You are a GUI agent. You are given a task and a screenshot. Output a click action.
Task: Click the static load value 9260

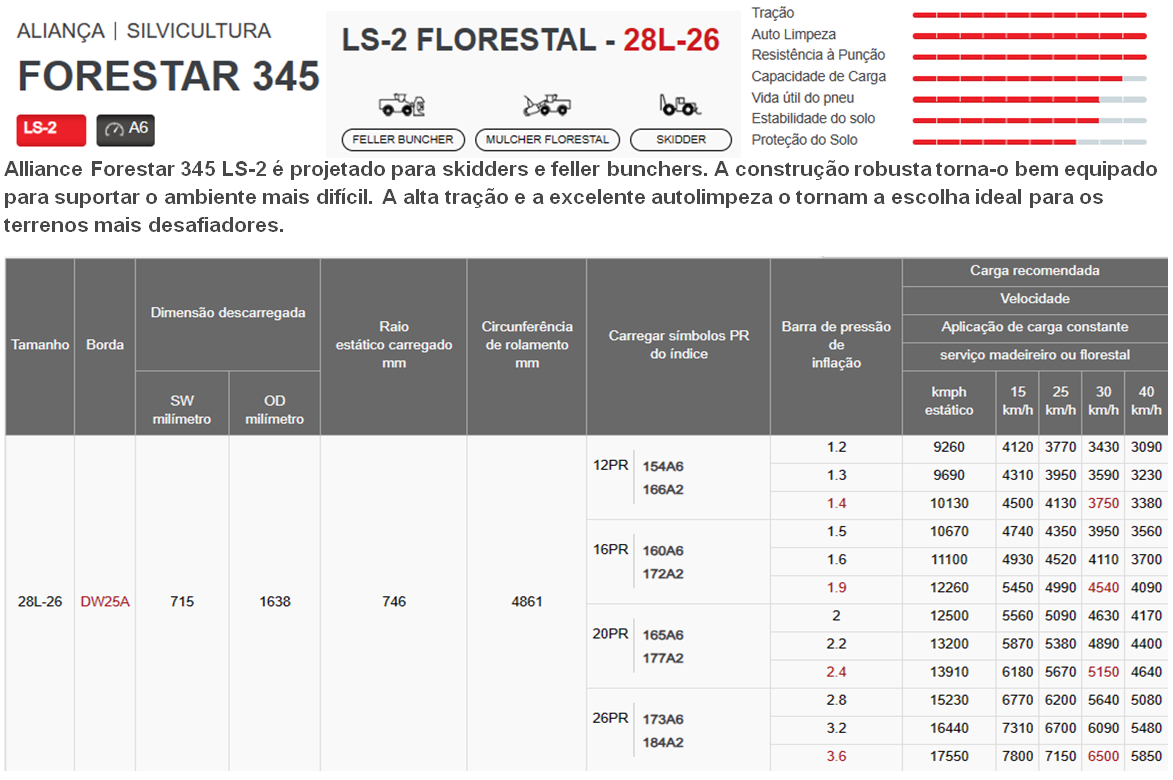coord(949,448)
